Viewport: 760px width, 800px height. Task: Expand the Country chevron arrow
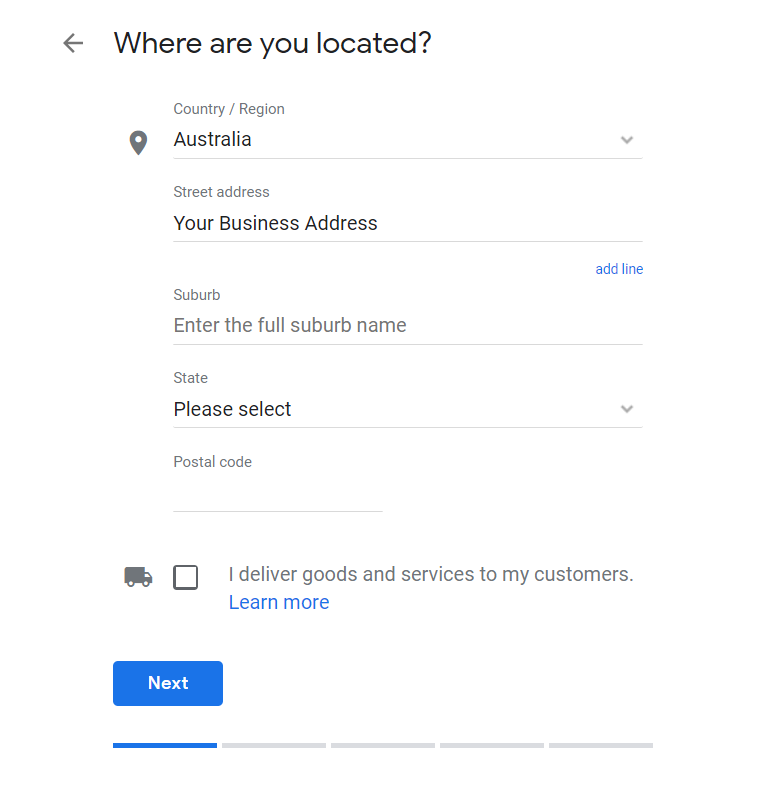627,139
